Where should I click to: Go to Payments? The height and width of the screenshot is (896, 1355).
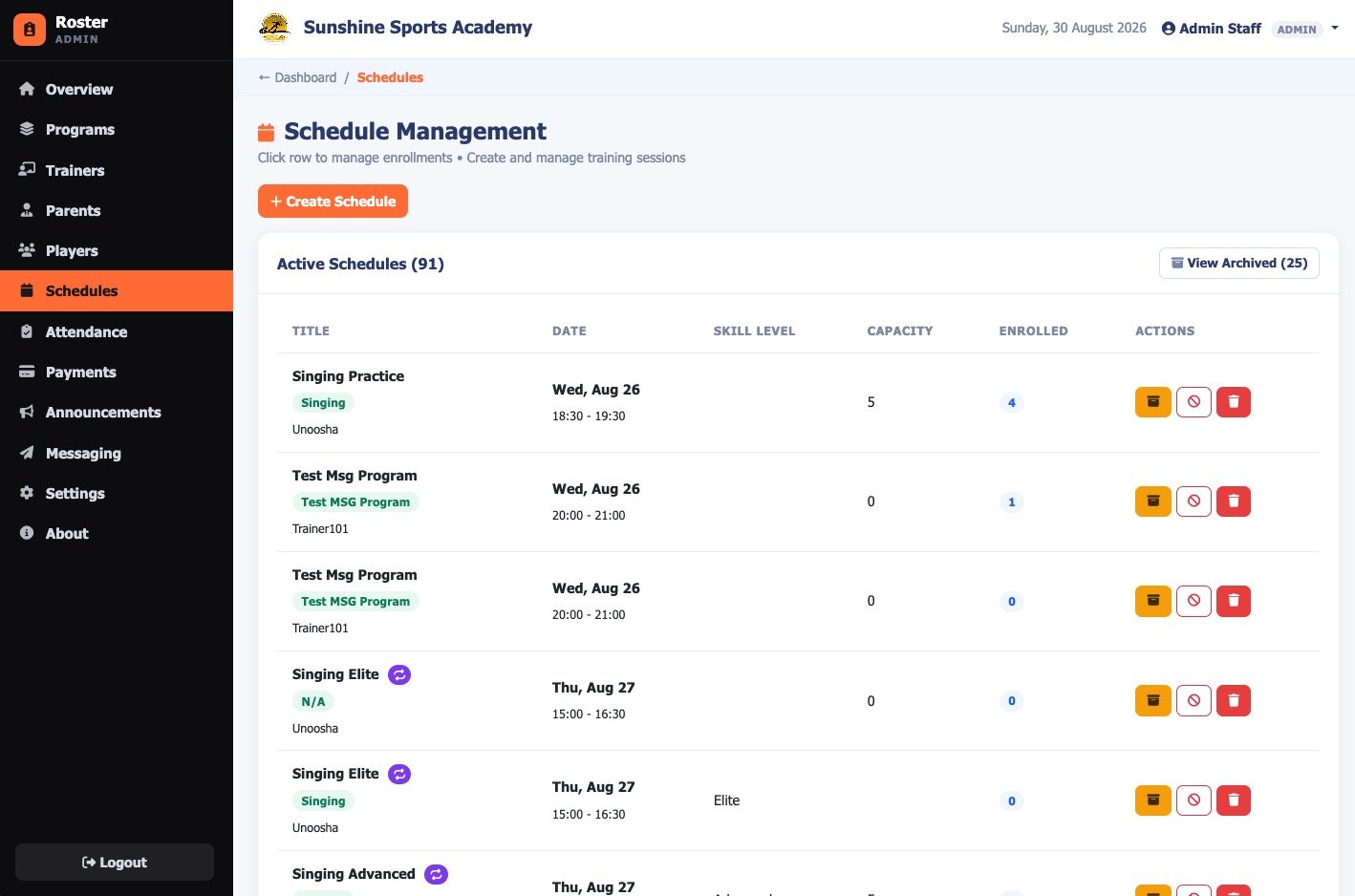(117, 372)
